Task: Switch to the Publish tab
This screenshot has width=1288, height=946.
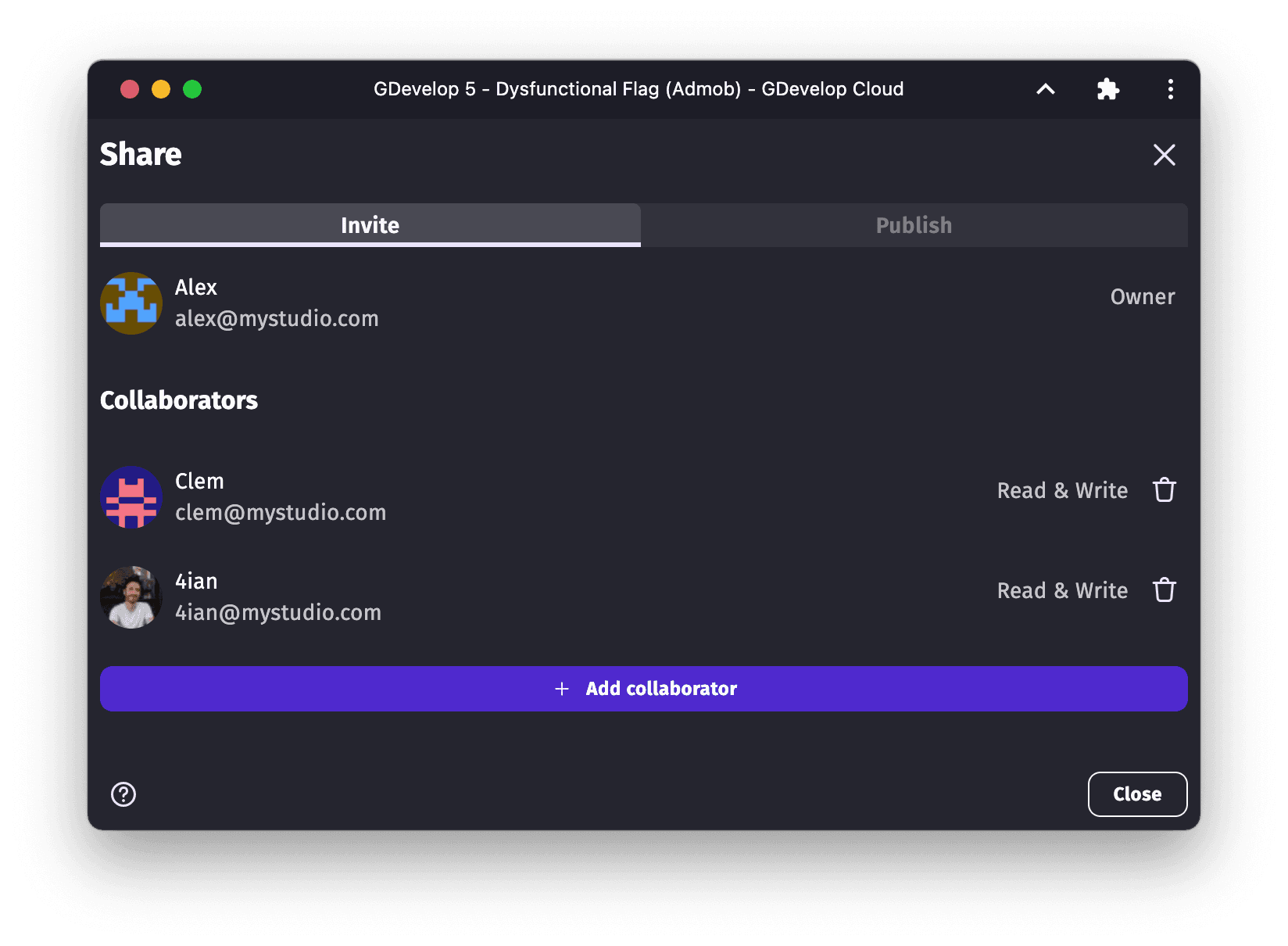Action: 914,225
